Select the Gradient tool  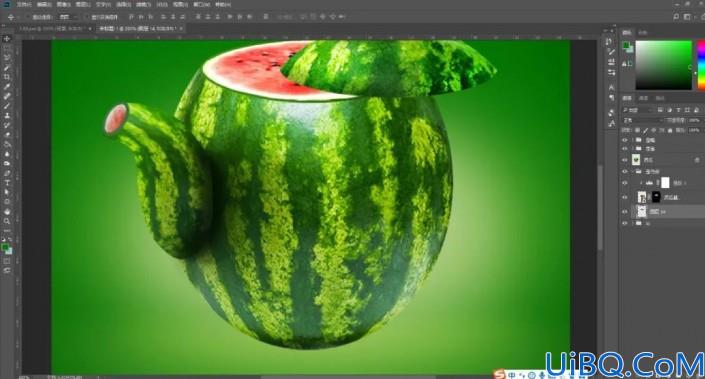tap(7, 144)
